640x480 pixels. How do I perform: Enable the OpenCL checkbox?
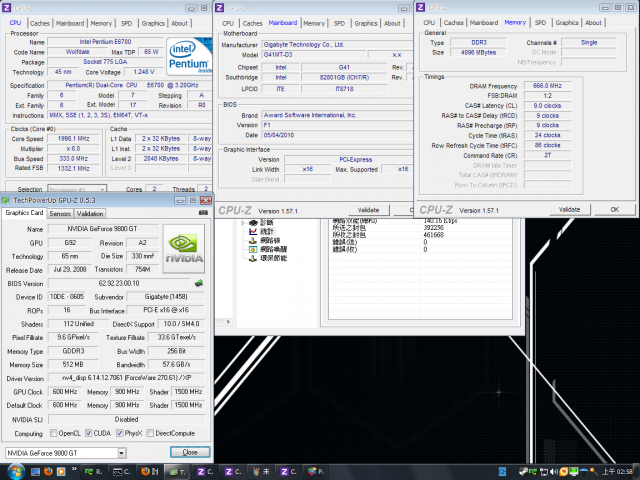click(x=53, y=433)
